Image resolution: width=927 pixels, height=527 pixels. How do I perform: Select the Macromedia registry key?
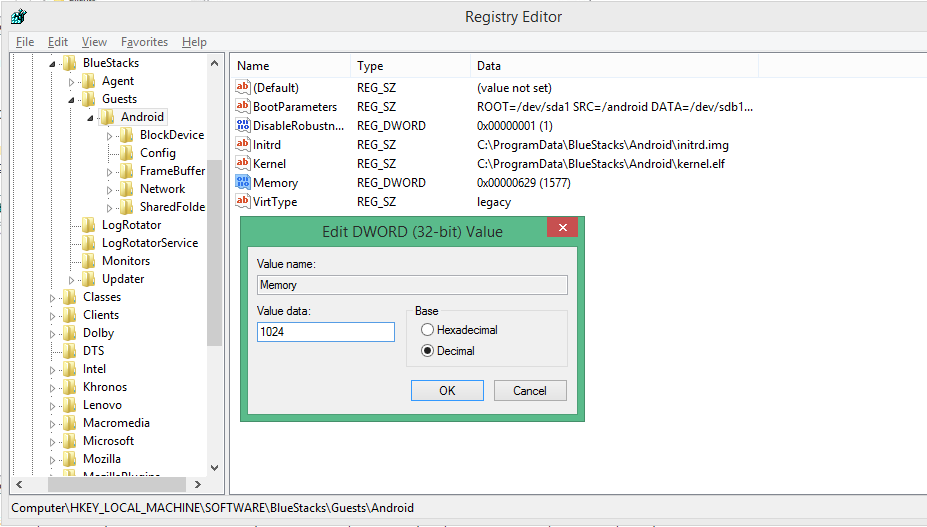tap(116, 423)
